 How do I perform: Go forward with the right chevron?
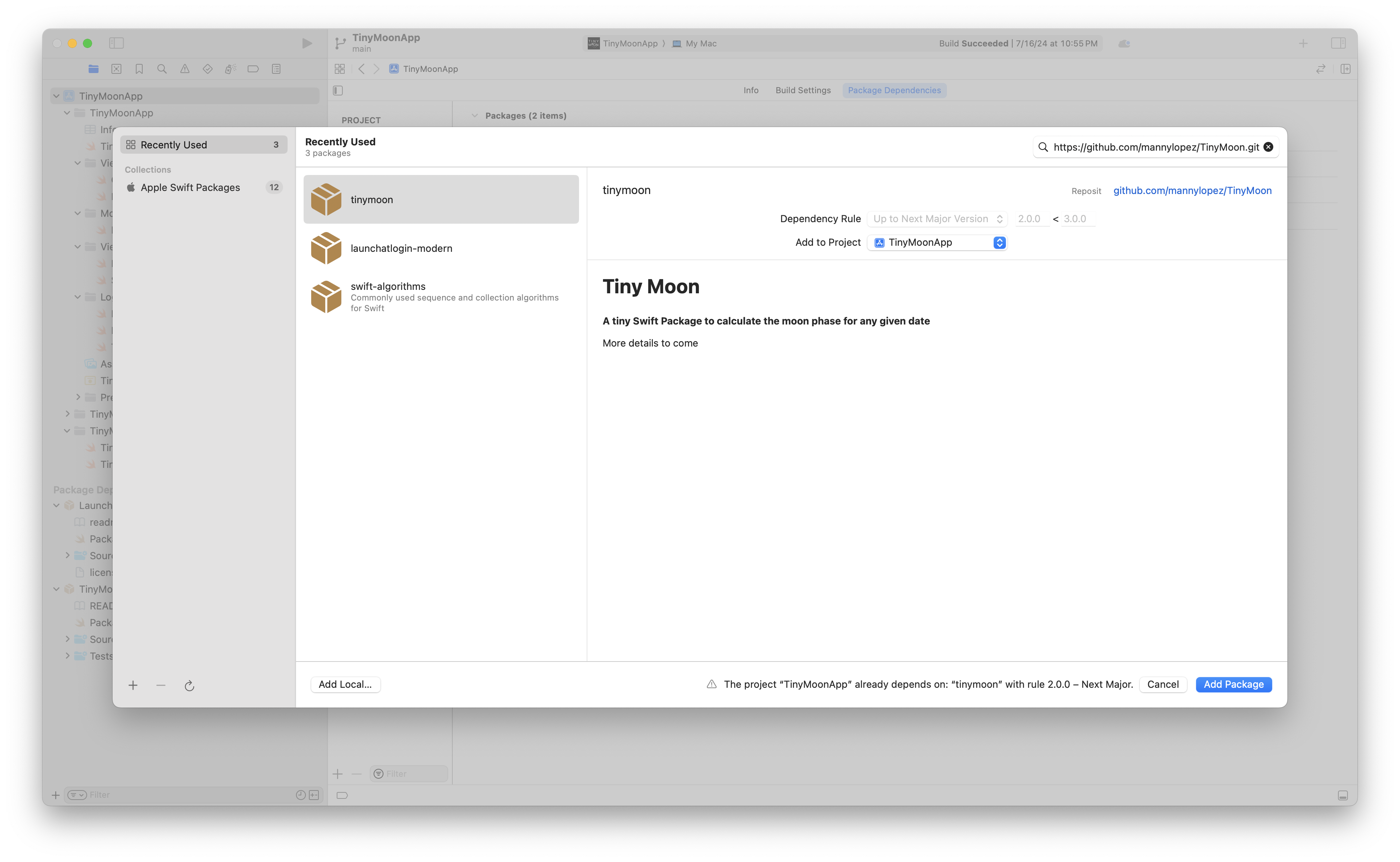(376, 69)
